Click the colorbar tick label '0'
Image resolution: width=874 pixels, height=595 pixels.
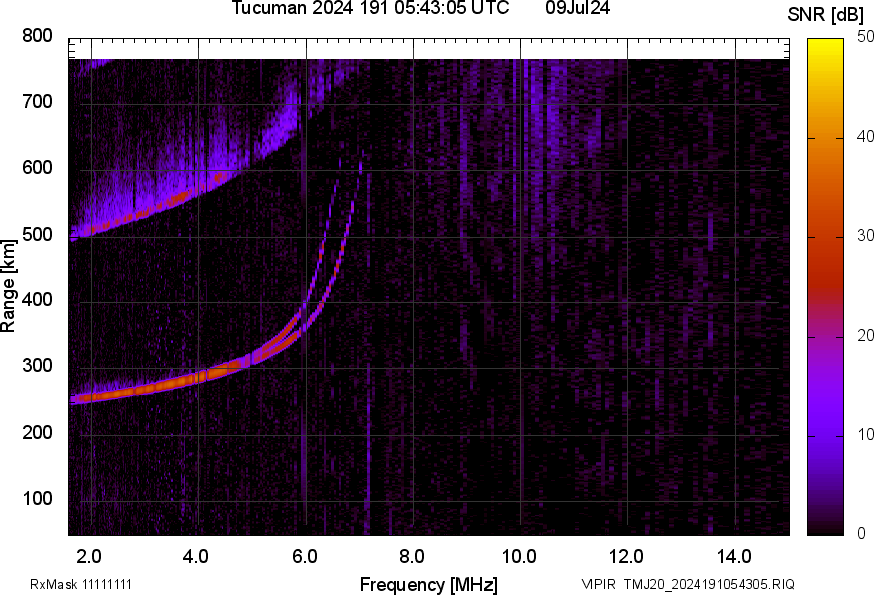pos(861,534)
